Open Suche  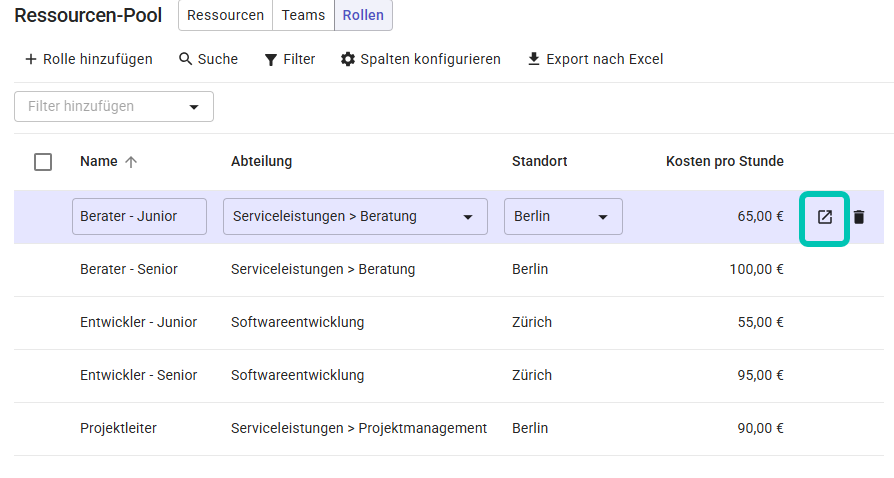[x=209, y=59]
